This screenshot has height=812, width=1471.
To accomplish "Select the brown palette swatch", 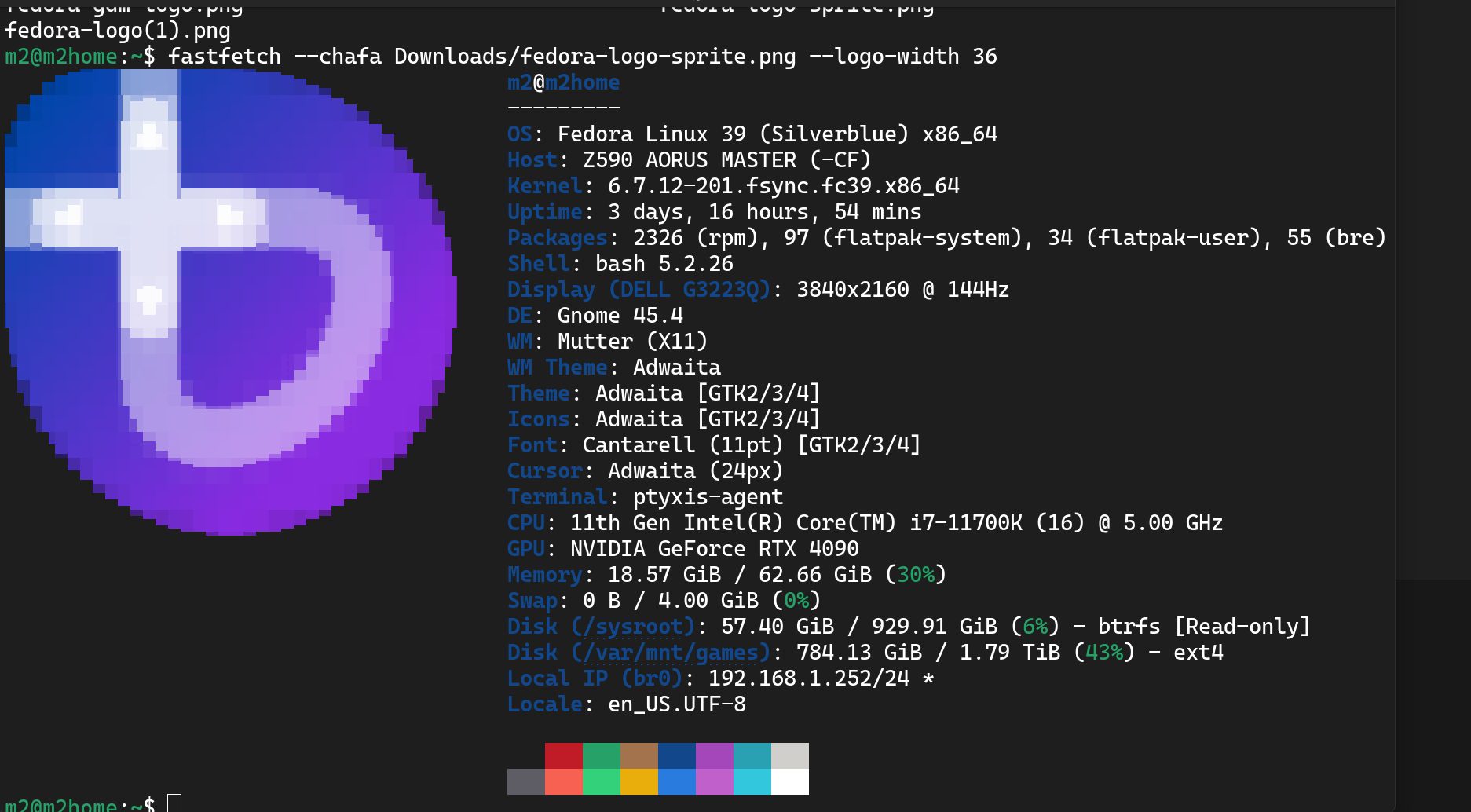I will coord(639,755).
